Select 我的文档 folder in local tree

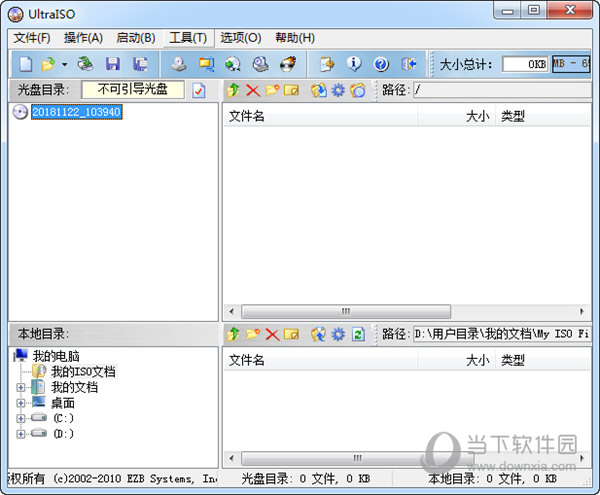pyautogui.click(x=75, y=388)
